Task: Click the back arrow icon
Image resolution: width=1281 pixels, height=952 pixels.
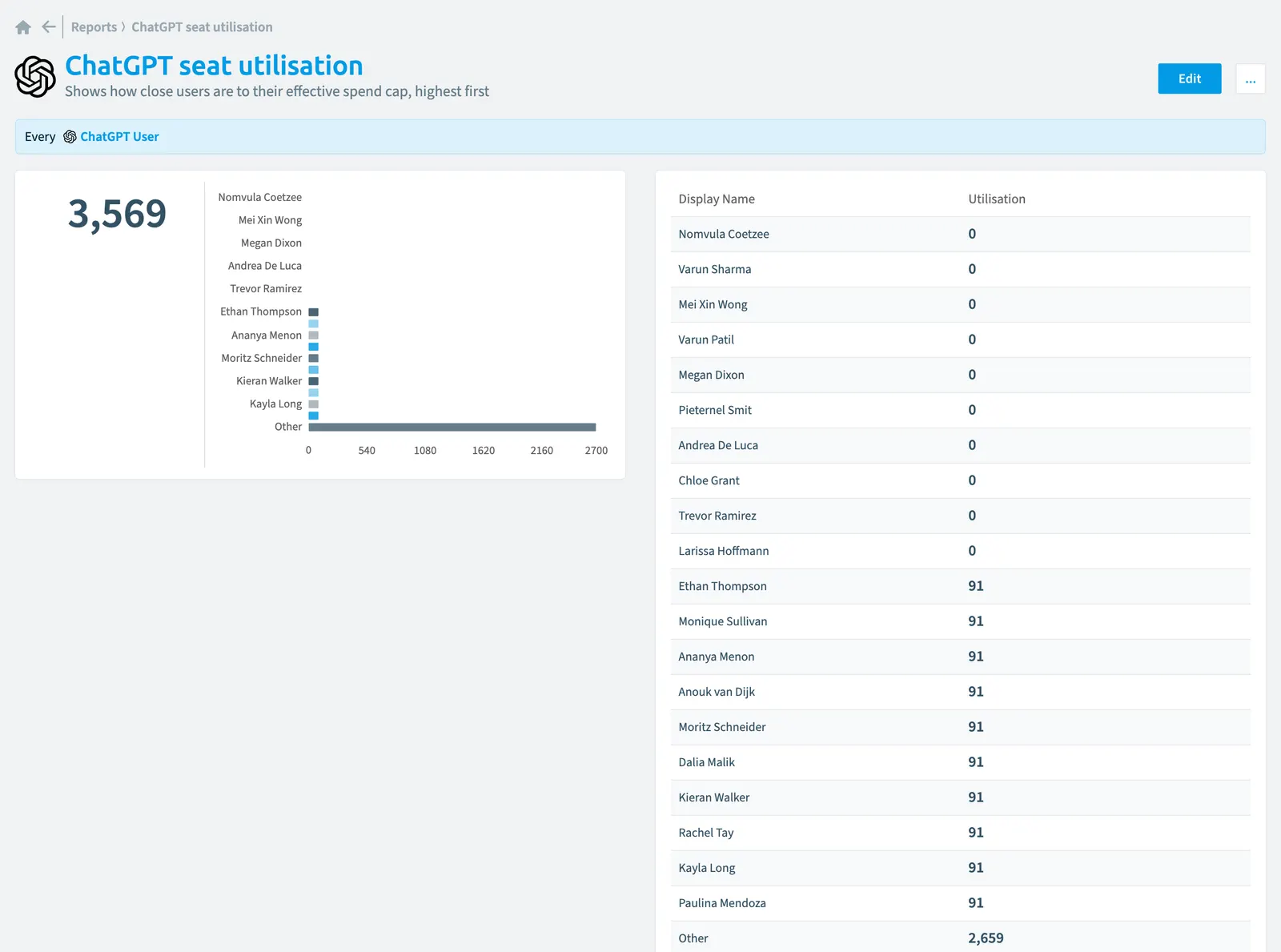Action: click(x=49, y=27)
